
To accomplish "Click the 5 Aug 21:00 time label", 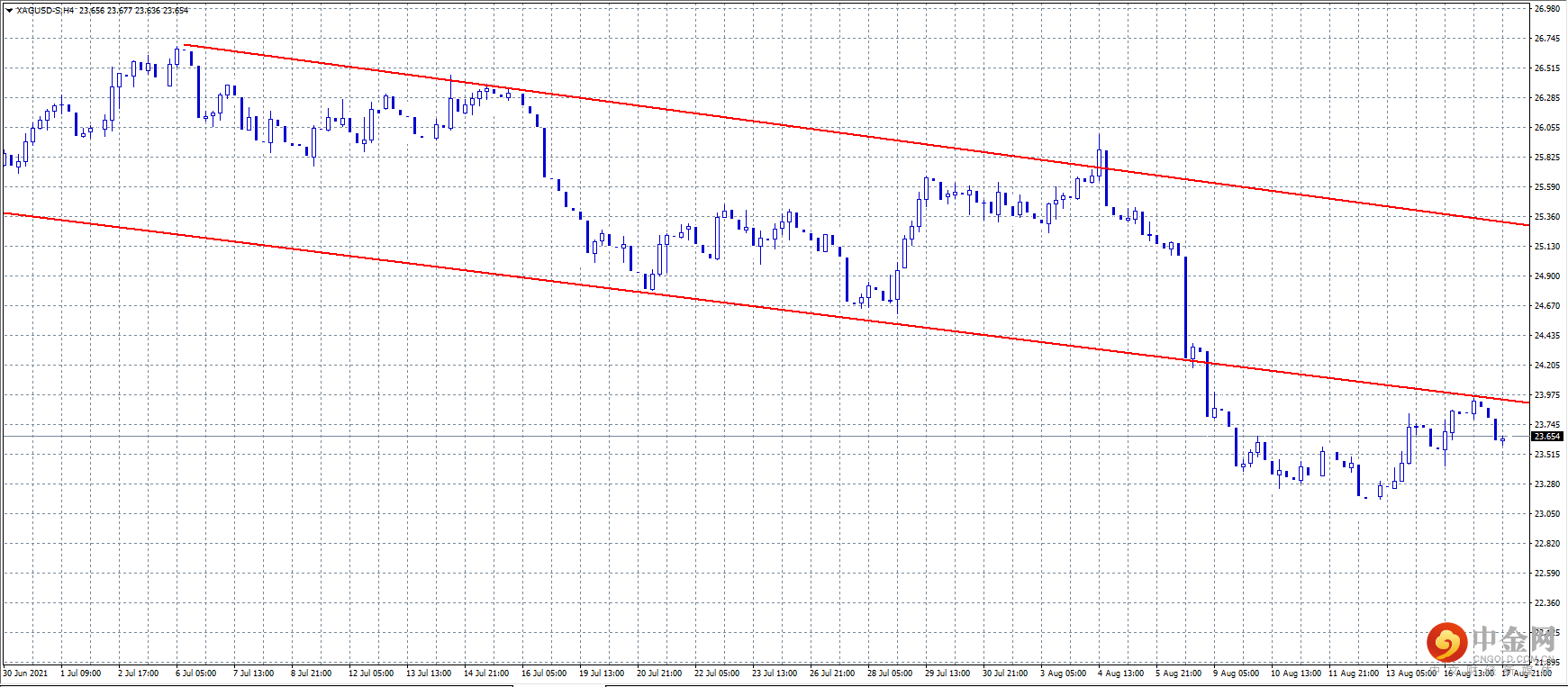I will (1179, 673).
